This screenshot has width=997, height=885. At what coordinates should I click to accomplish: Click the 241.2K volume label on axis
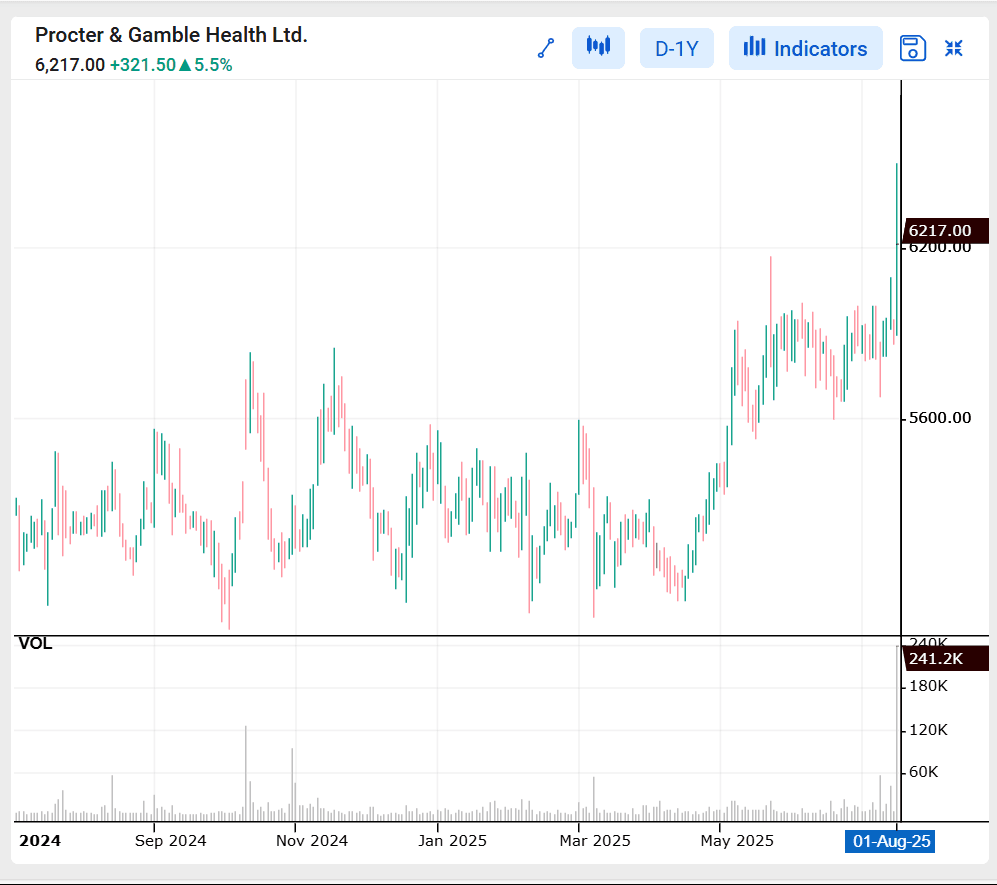pos(945,659)
